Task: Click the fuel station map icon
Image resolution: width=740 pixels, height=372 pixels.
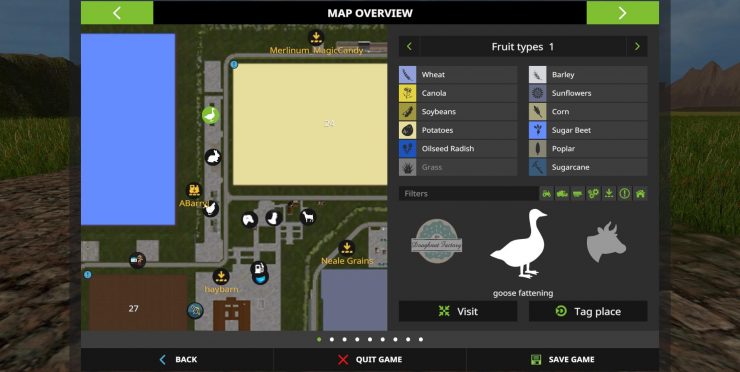Action: point(258,269)
